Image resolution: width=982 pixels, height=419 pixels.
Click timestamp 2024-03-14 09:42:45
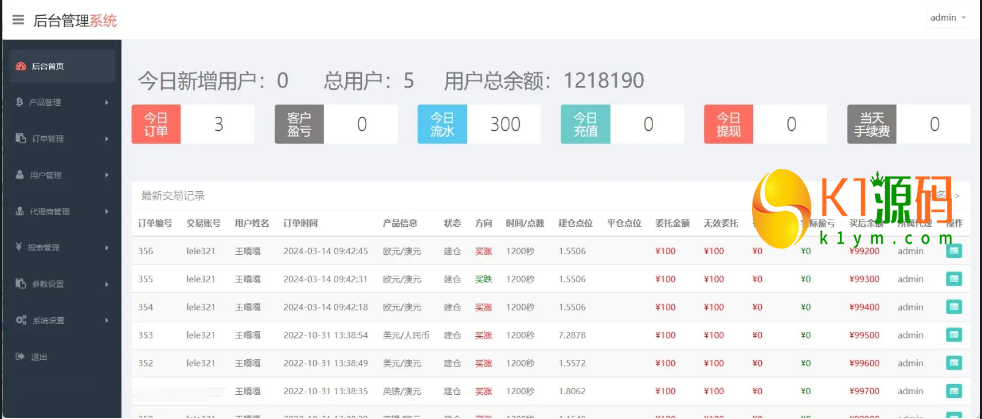(325, 251)
